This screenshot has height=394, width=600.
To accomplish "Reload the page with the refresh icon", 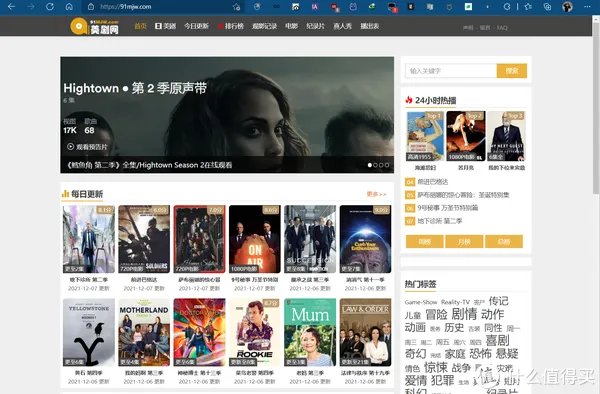I will (x=50, y=7).
